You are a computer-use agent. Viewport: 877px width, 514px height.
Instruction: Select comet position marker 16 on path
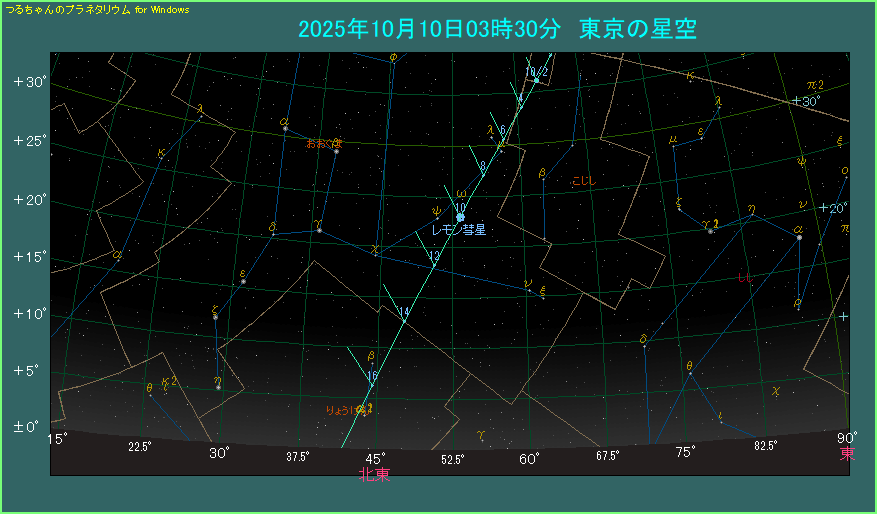click(372, 376)
